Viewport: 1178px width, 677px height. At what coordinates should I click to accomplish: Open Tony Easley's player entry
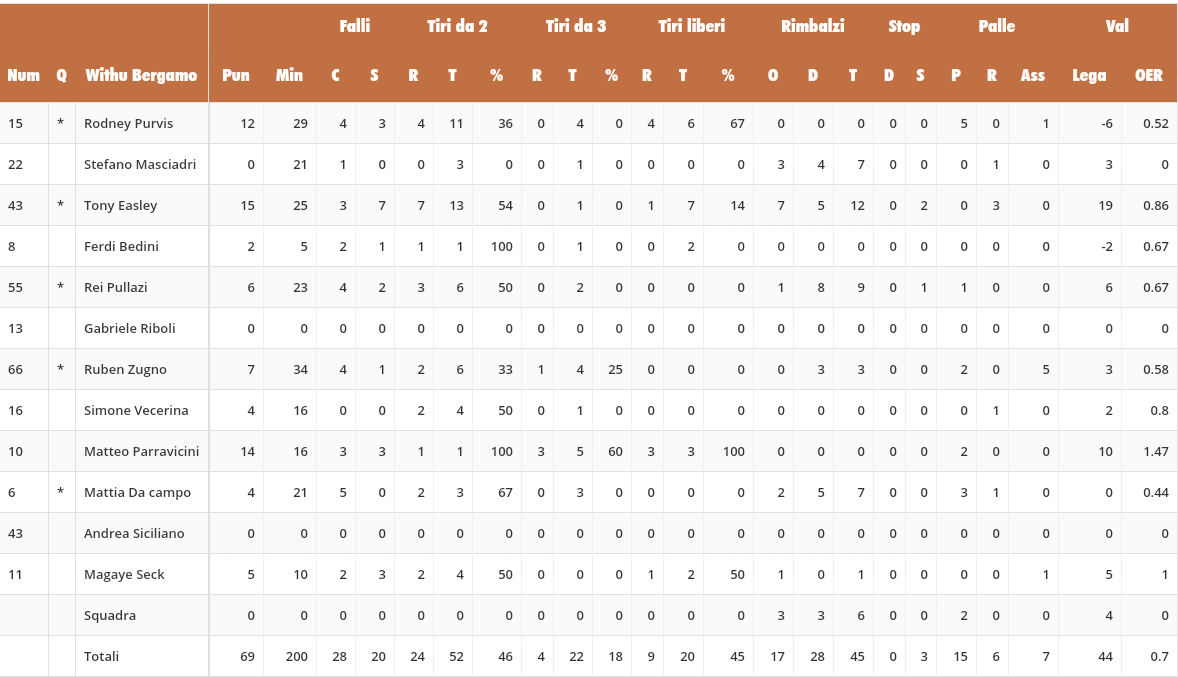pos(120,205)
